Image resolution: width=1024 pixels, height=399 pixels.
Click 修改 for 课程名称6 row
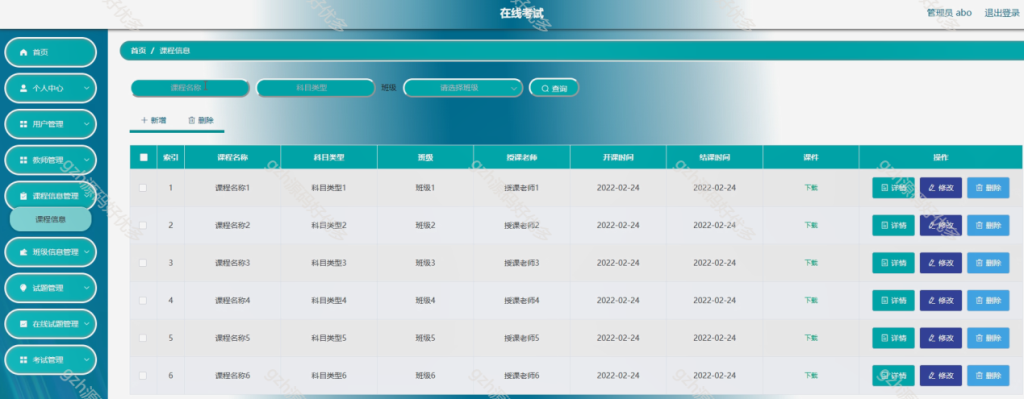click(x=941, y=375)
